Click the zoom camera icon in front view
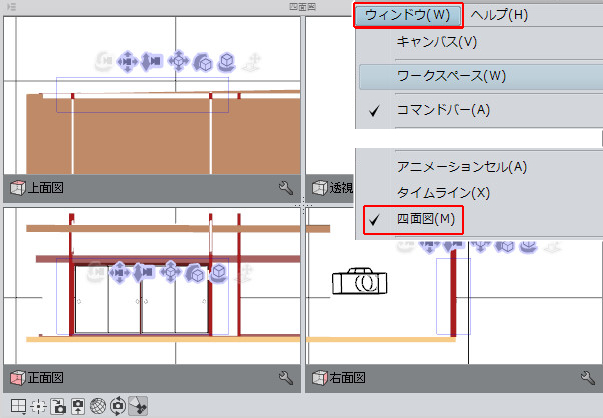Image resolution: width=603 pixels, height=418 pixels. (143, 272)
